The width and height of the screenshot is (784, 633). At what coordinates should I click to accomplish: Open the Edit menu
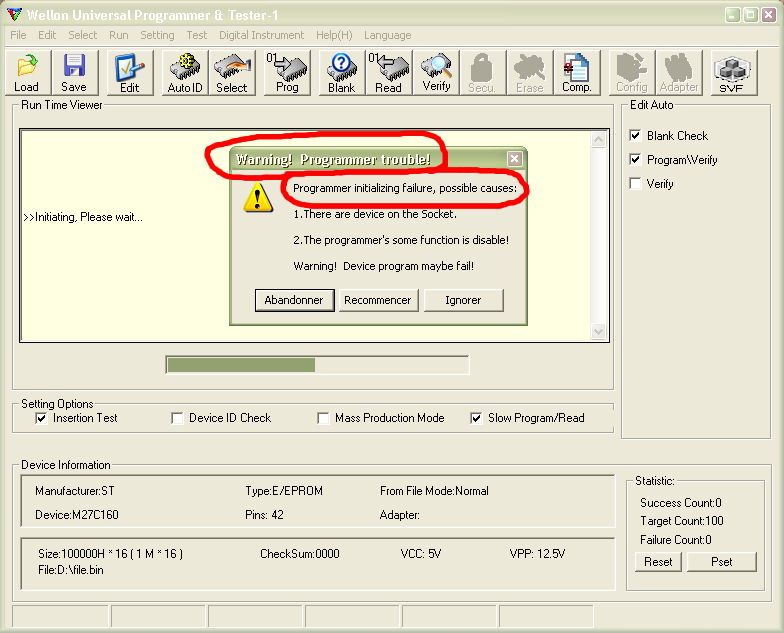[47, 35]
